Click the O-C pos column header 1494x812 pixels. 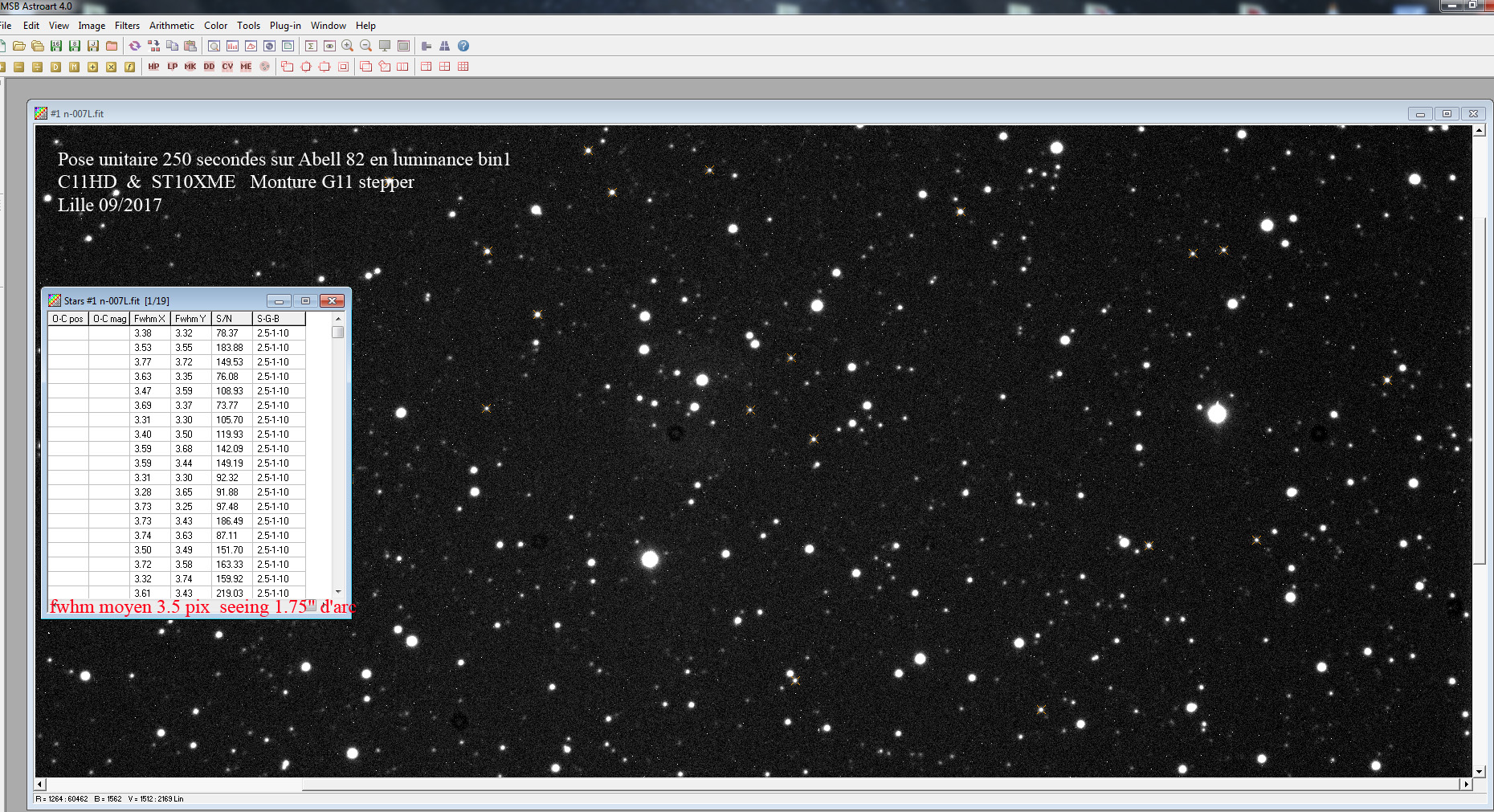(x=68, y=319)
